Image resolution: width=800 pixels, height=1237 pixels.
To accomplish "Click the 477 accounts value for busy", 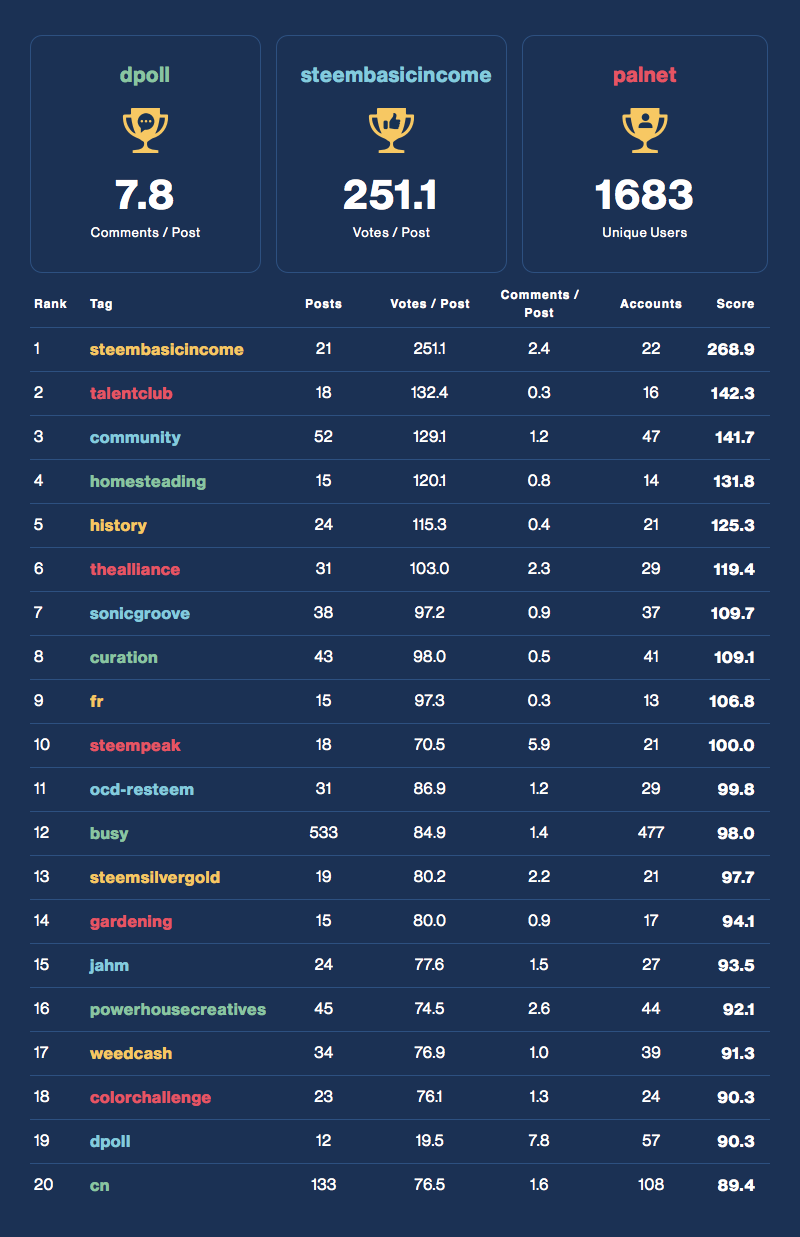I will (651, 833).
